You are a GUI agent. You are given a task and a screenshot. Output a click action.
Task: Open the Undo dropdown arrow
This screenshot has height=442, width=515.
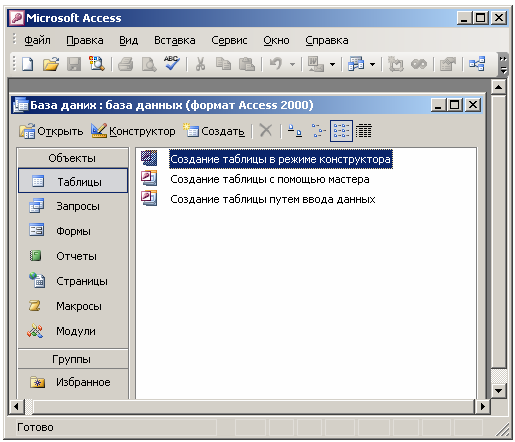[x=292, y=64]
